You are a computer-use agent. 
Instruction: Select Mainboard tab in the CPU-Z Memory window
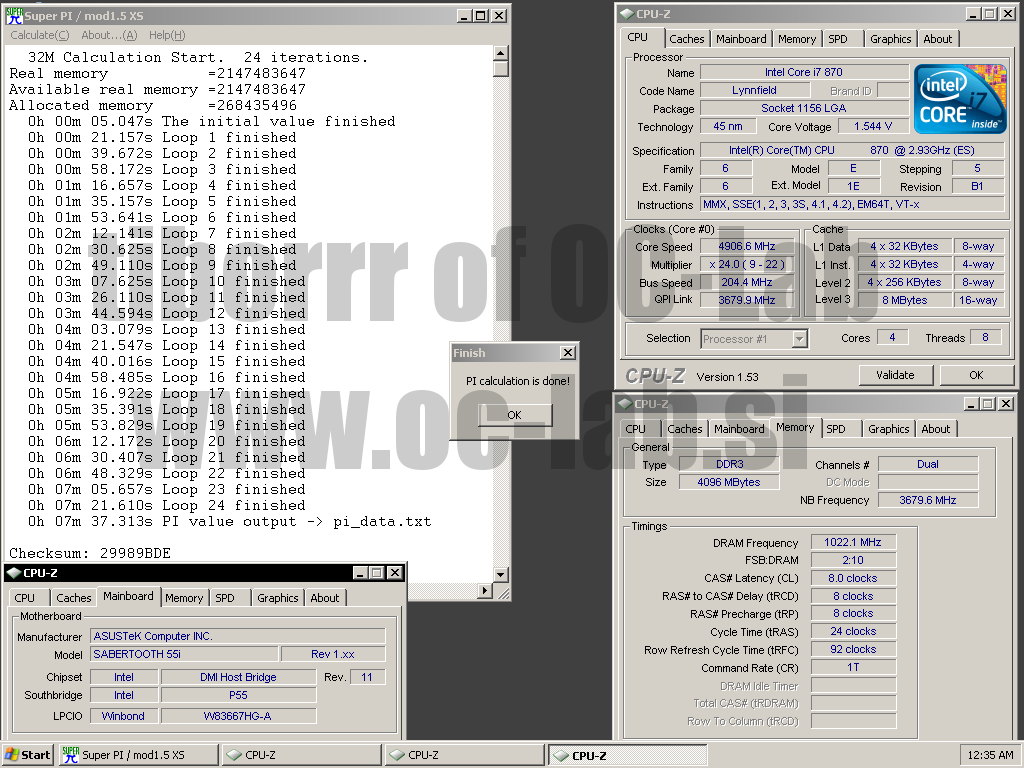point(739,429)
